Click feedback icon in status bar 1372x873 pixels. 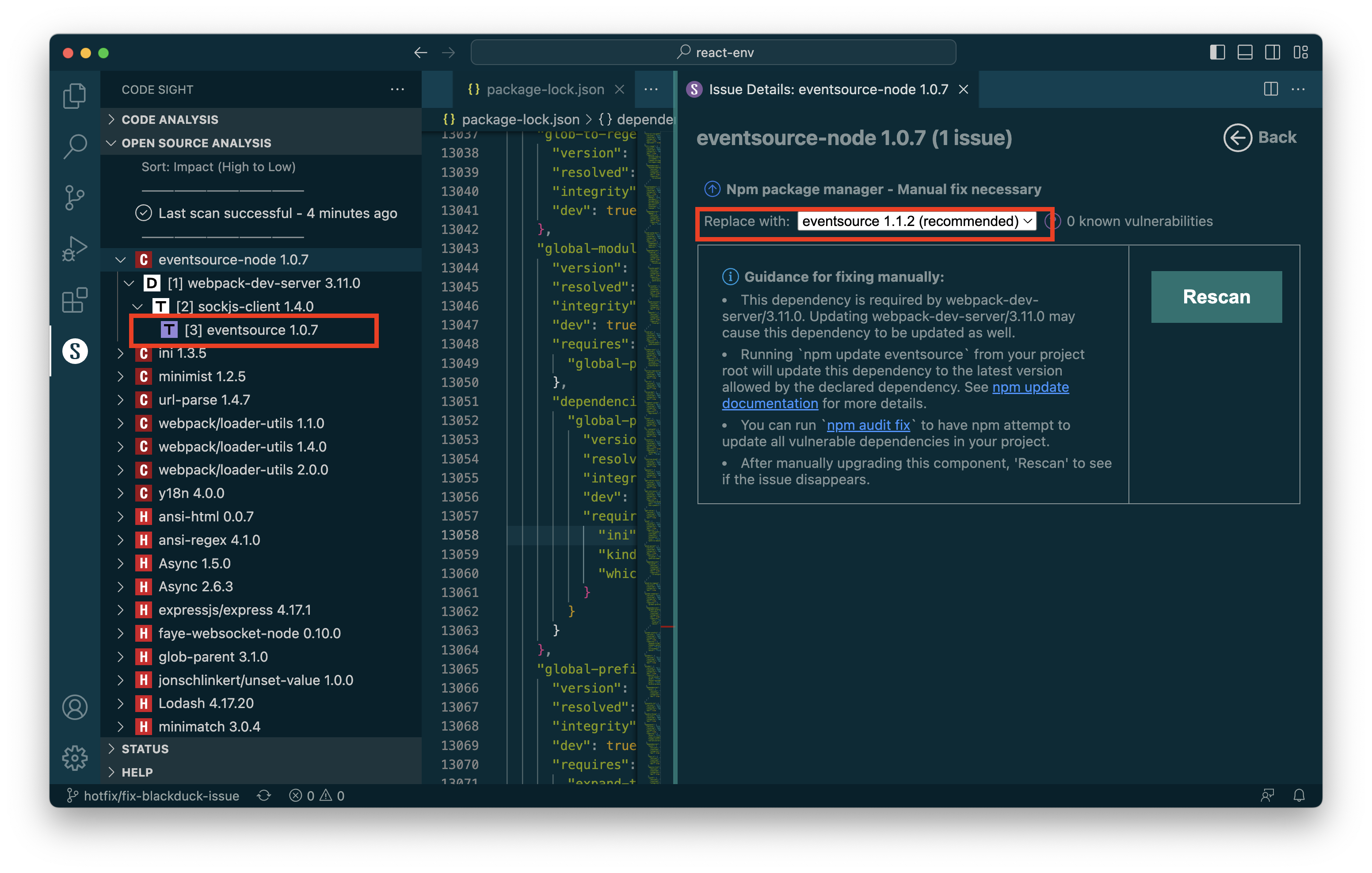1267,796
